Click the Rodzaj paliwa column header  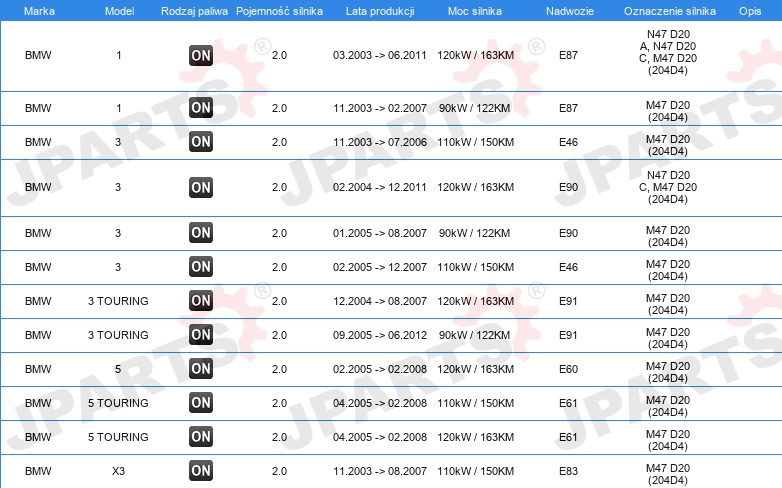point(195,11)
